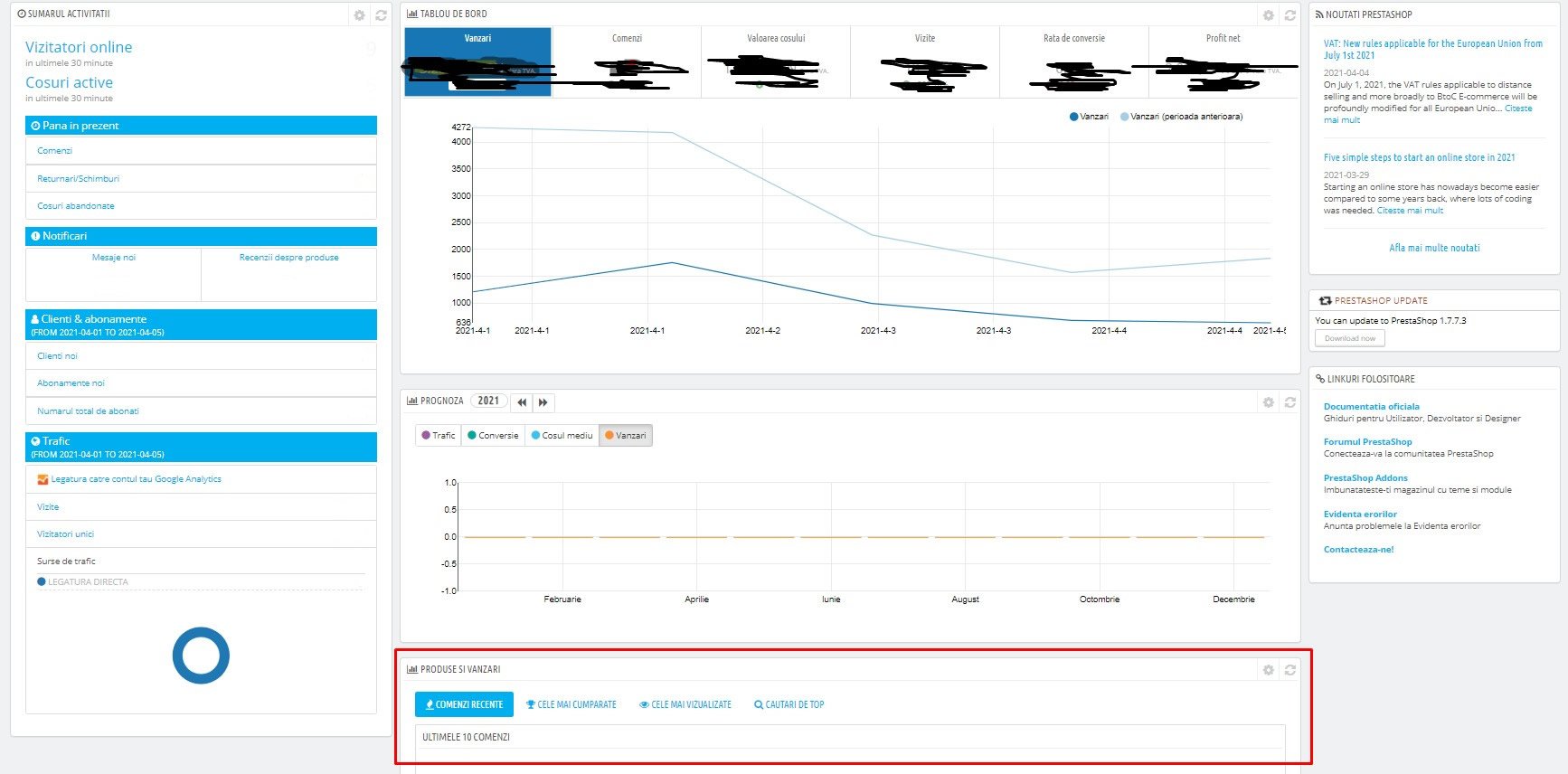Image resolution: width=1568 pixels, height=774 pixels.
Task: Open Documentatia oficiala link
Action: [x=1372, y=407]
